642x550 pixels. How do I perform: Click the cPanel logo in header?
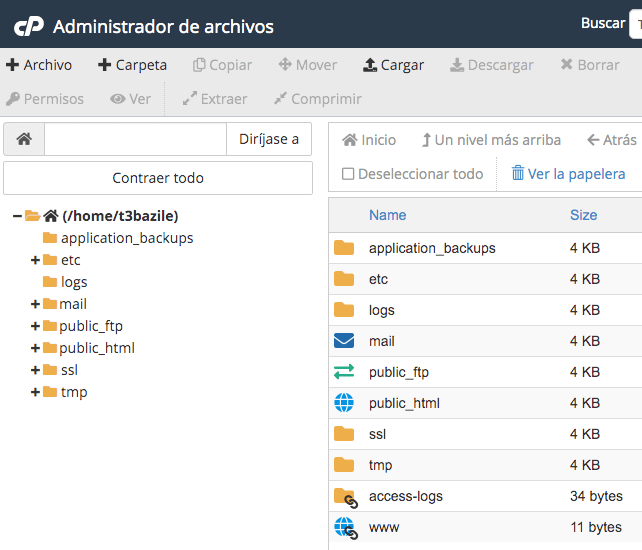29,27
